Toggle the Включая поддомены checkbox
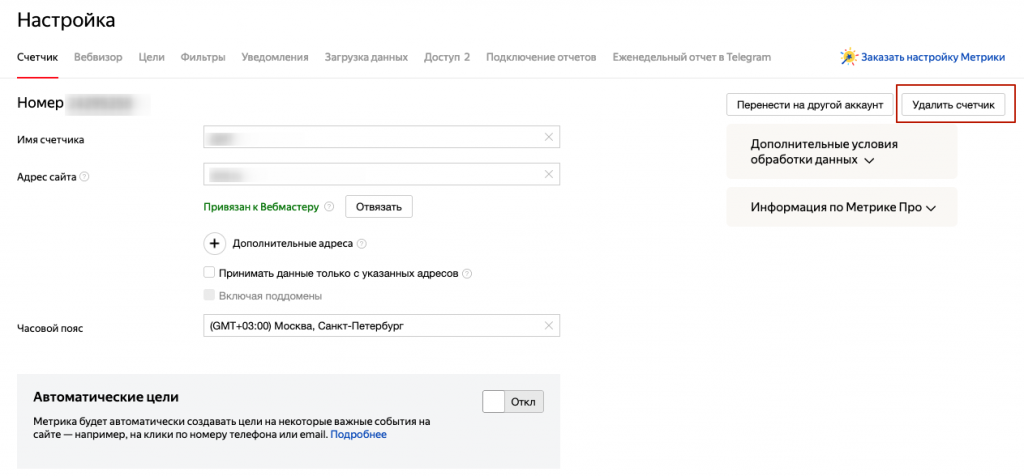 coord(209,296)
